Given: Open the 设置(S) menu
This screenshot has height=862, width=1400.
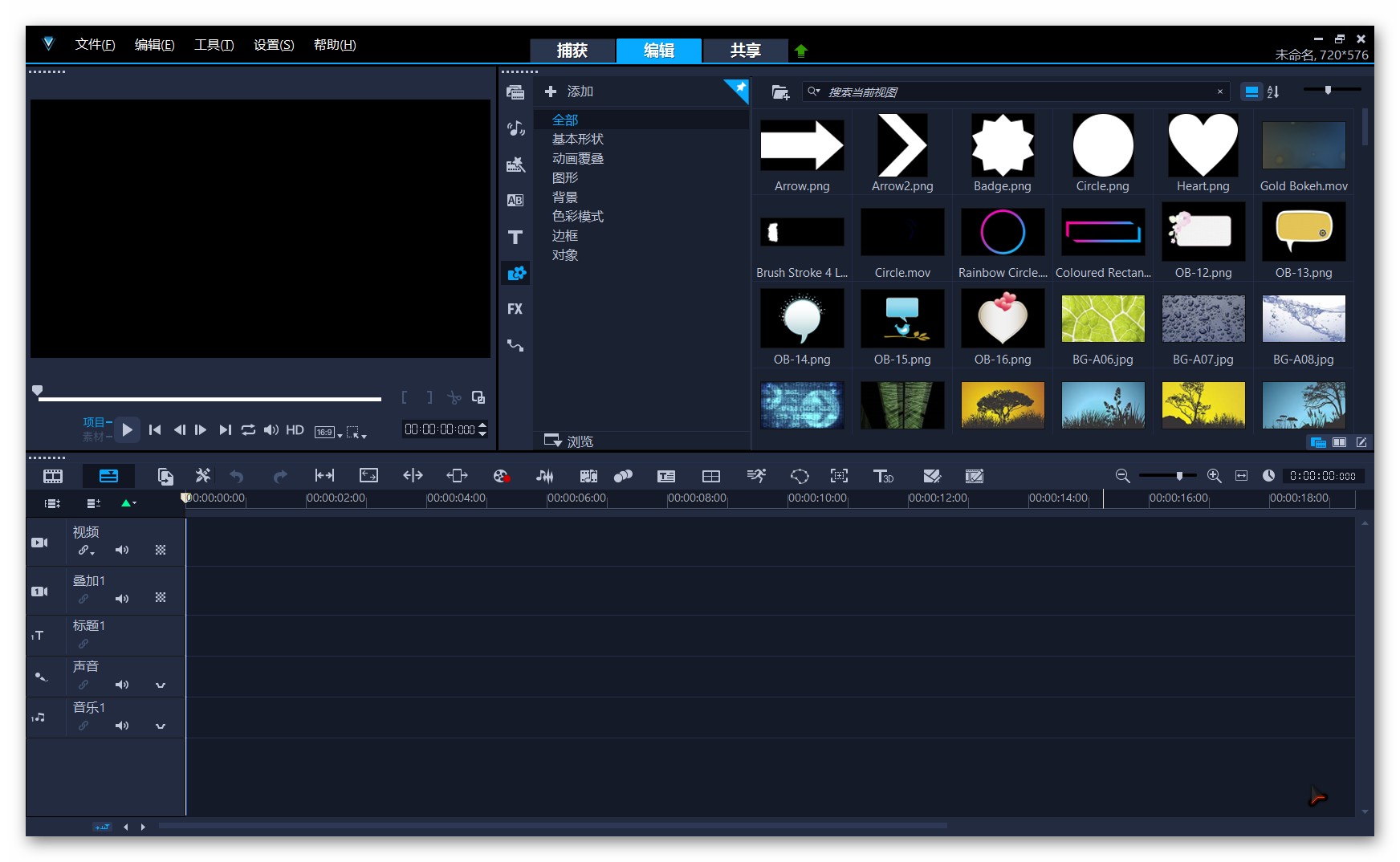Looking at the screenshot, I should click(x=274, y=45).
